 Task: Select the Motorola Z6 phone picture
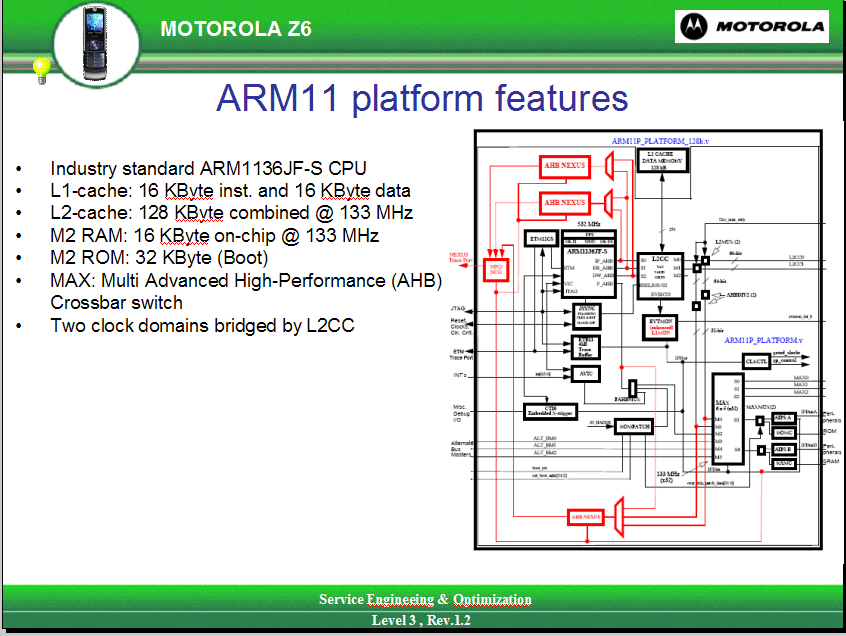[95, 44]
